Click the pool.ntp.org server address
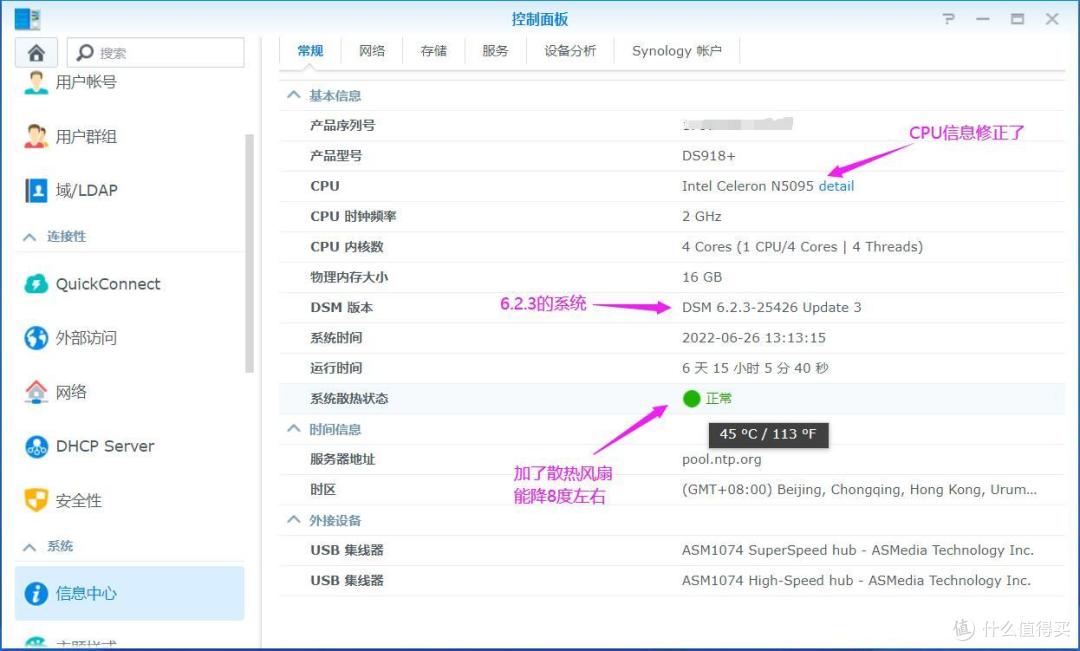This screenshot has width=1080, height=651. (722, 459)
